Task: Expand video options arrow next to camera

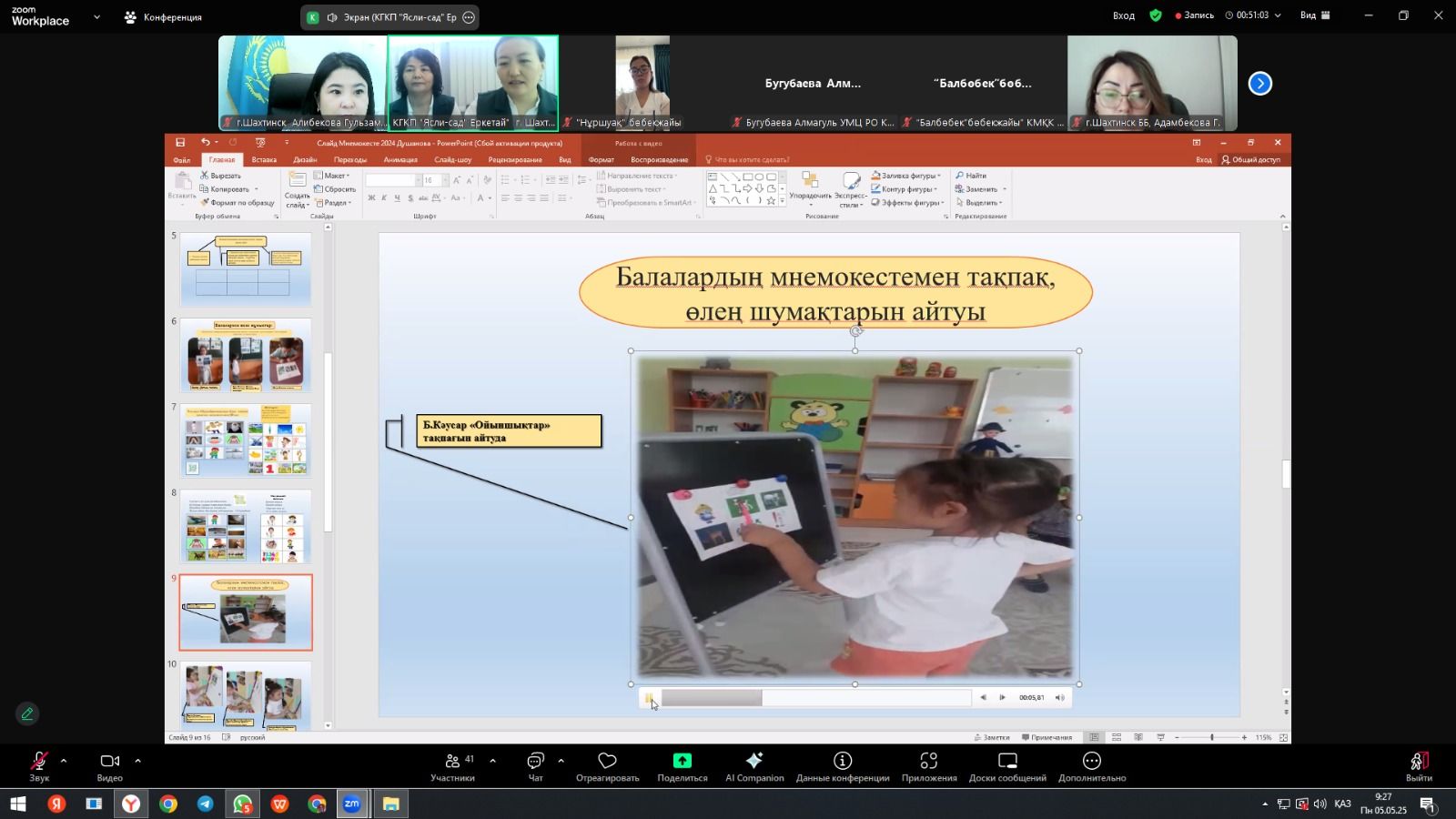Action: click(137, 761)
